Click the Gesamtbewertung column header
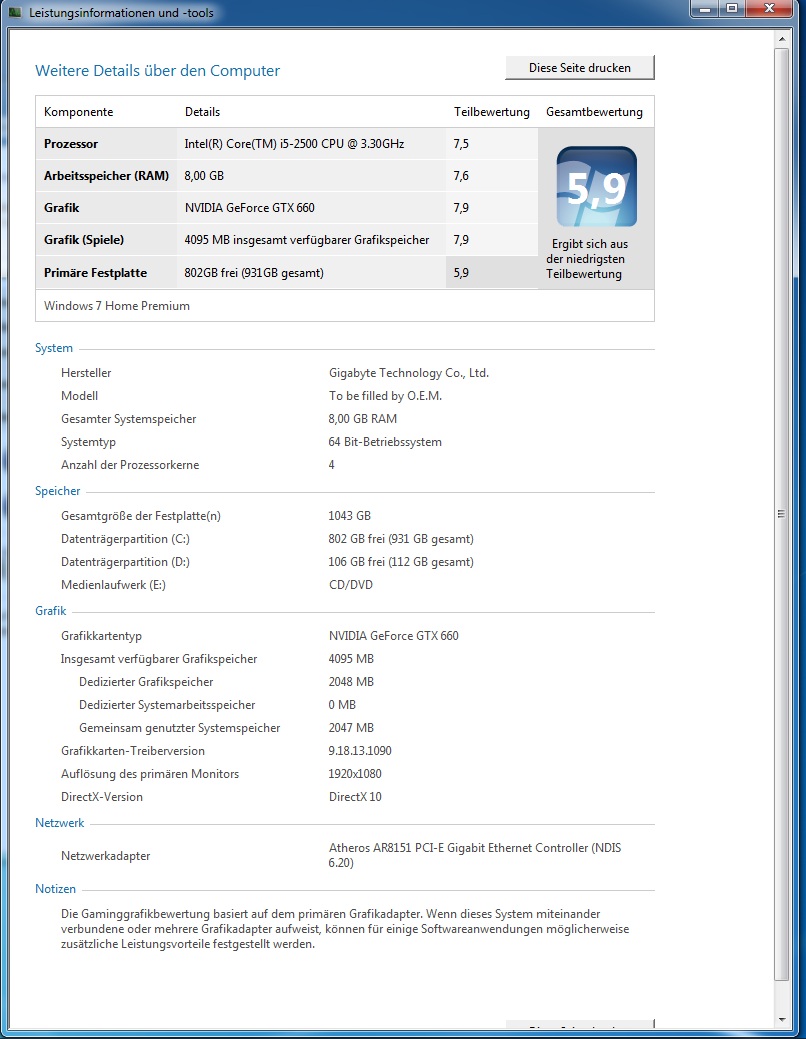The image size is (806, 1039). click(595, 112)
